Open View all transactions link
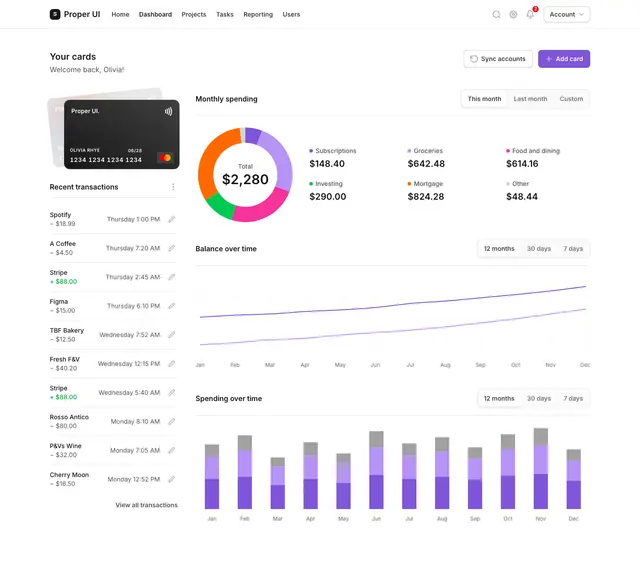 [147, 505]
